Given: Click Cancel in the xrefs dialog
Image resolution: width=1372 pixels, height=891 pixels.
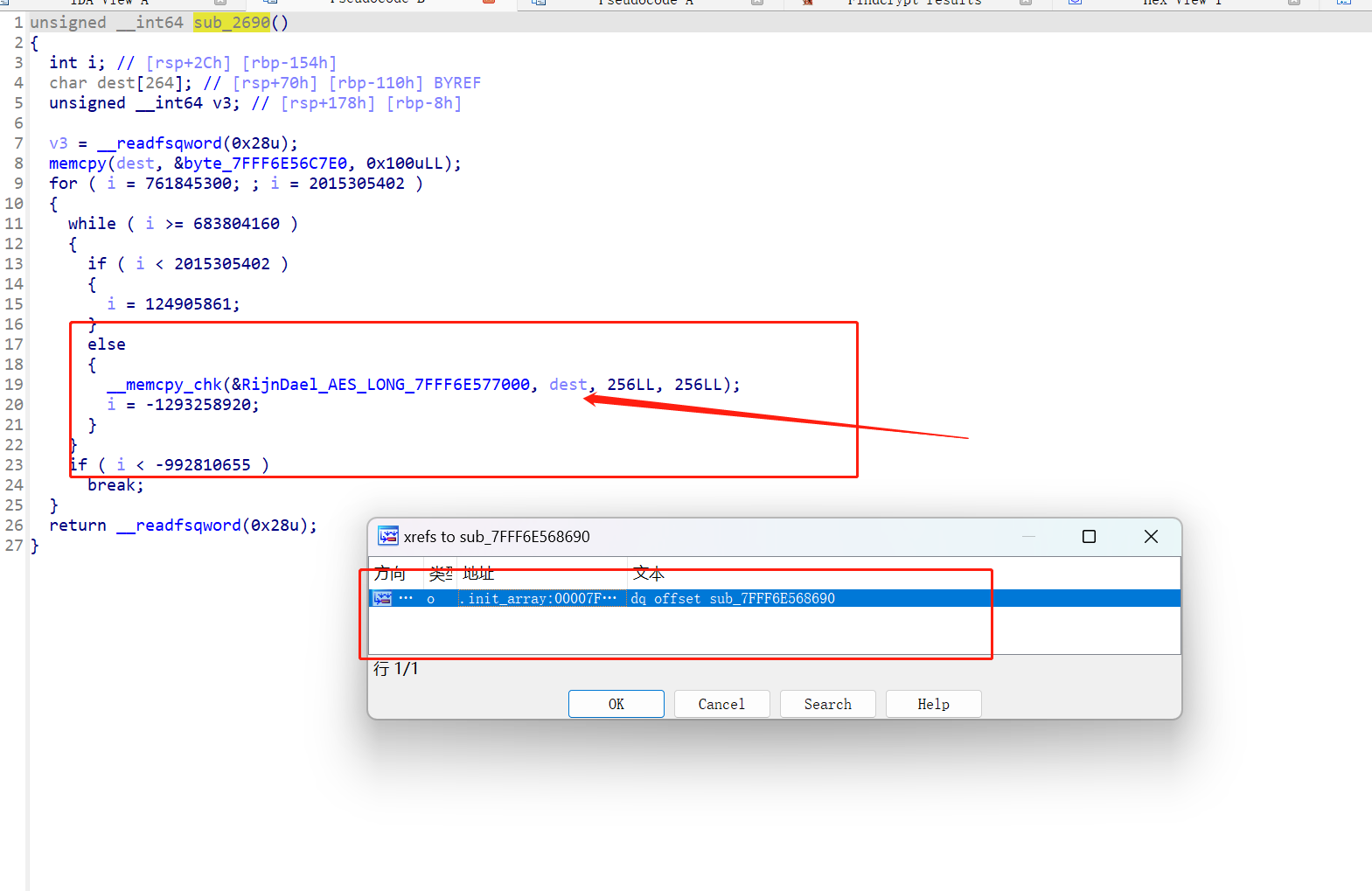Looking at the screenshot, I should click(x=721, y=704).
